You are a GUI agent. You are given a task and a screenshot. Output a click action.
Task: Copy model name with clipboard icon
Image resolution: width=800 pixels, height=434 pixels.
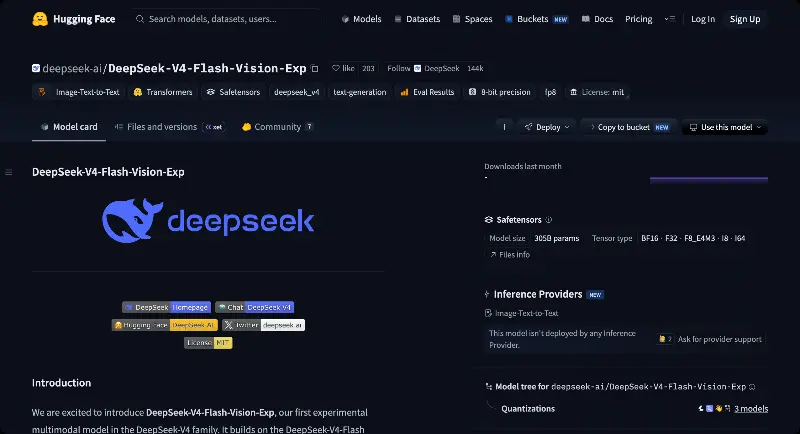[x=315, y=68]
